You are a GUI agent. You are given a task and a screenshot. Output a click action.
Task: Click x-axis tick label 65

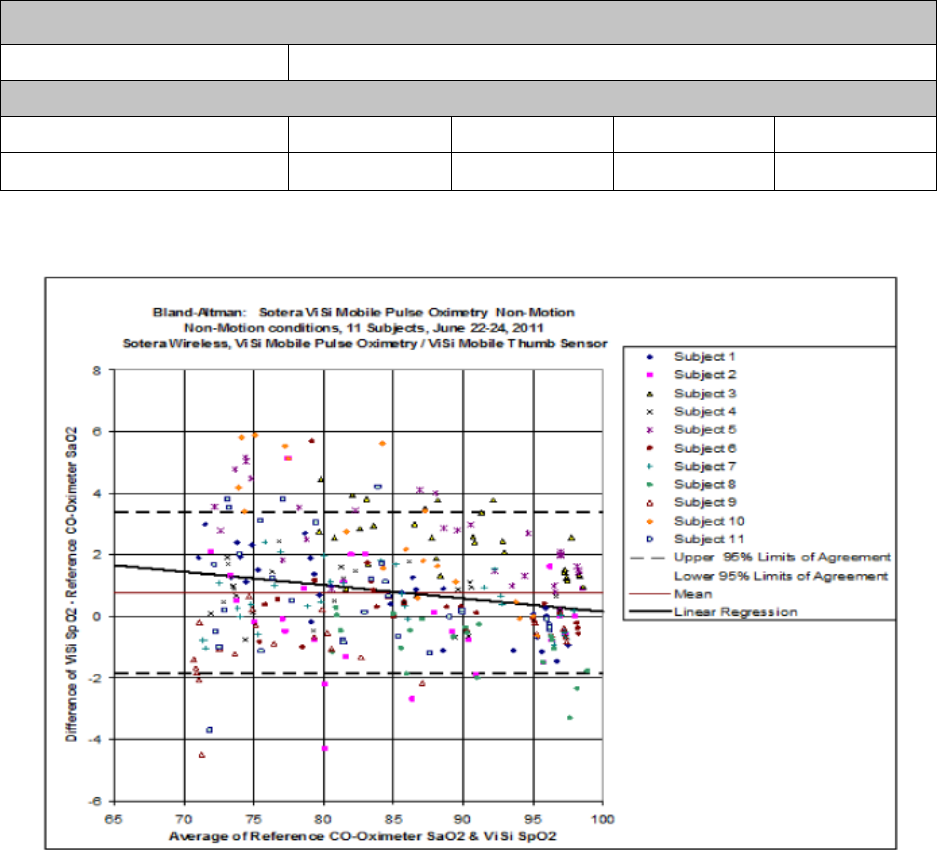[114, 819]
